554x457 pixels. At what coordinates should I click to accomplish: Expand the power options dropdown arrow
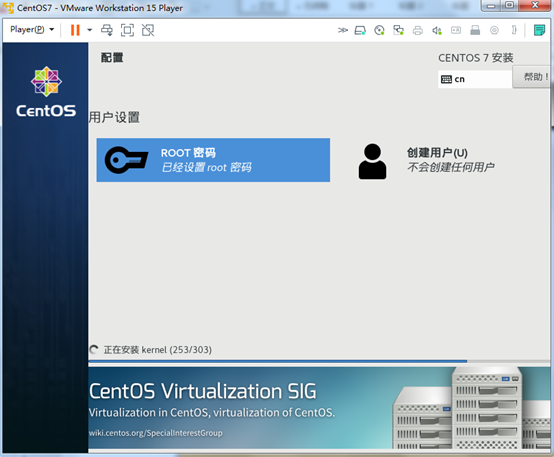tap(89, 30)
